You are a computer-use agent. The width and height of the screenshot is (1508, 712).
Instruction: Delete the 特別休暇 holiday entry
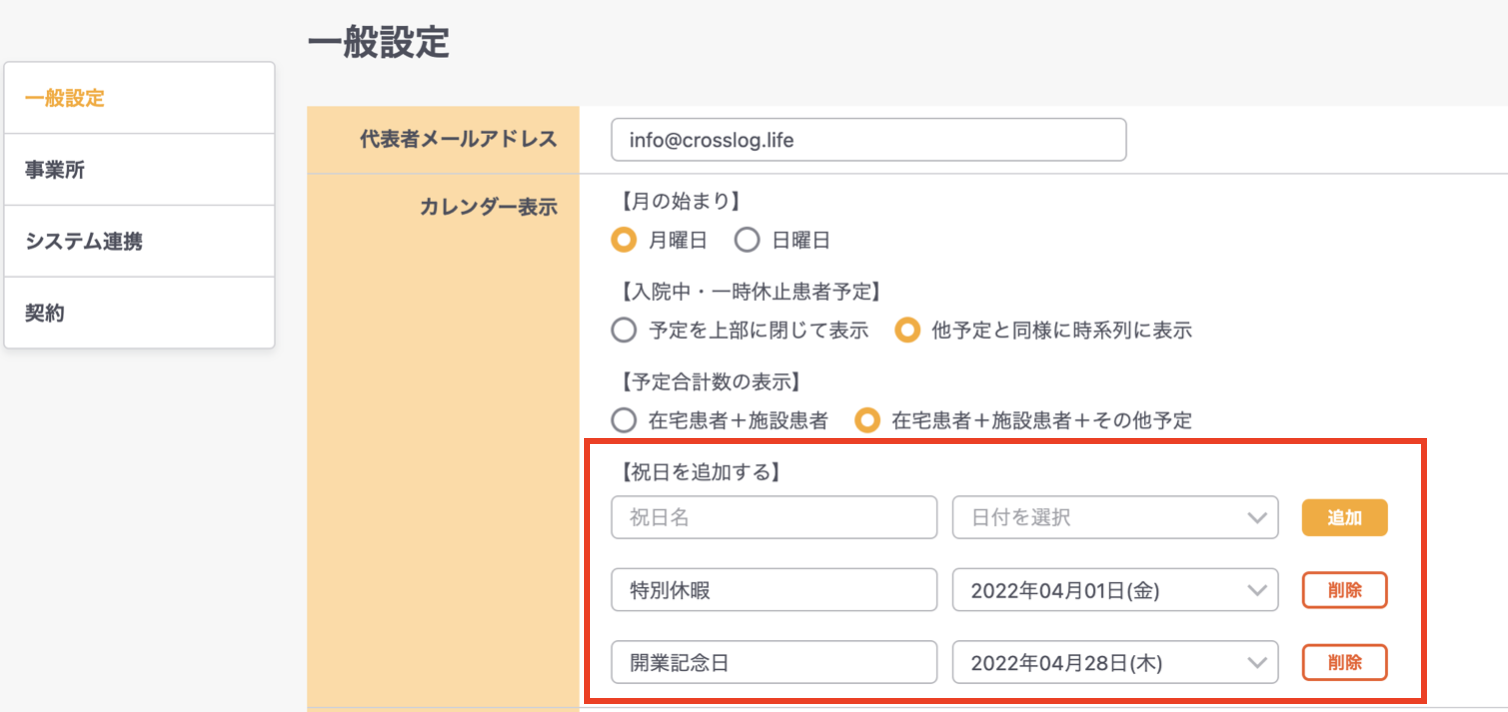click(1344, 590)
